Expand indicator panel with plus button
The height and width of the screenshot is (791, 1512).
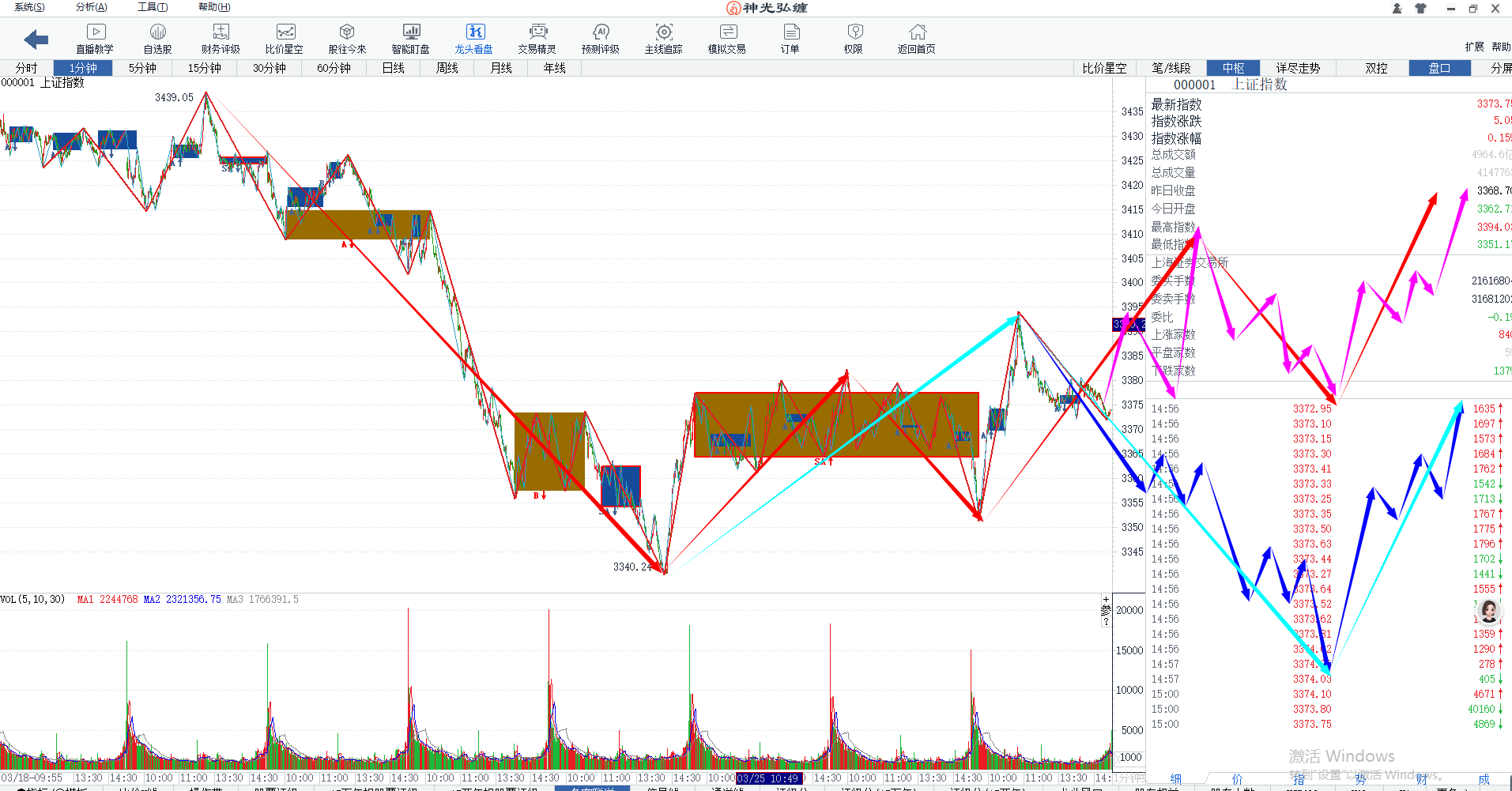point(1106,599)
